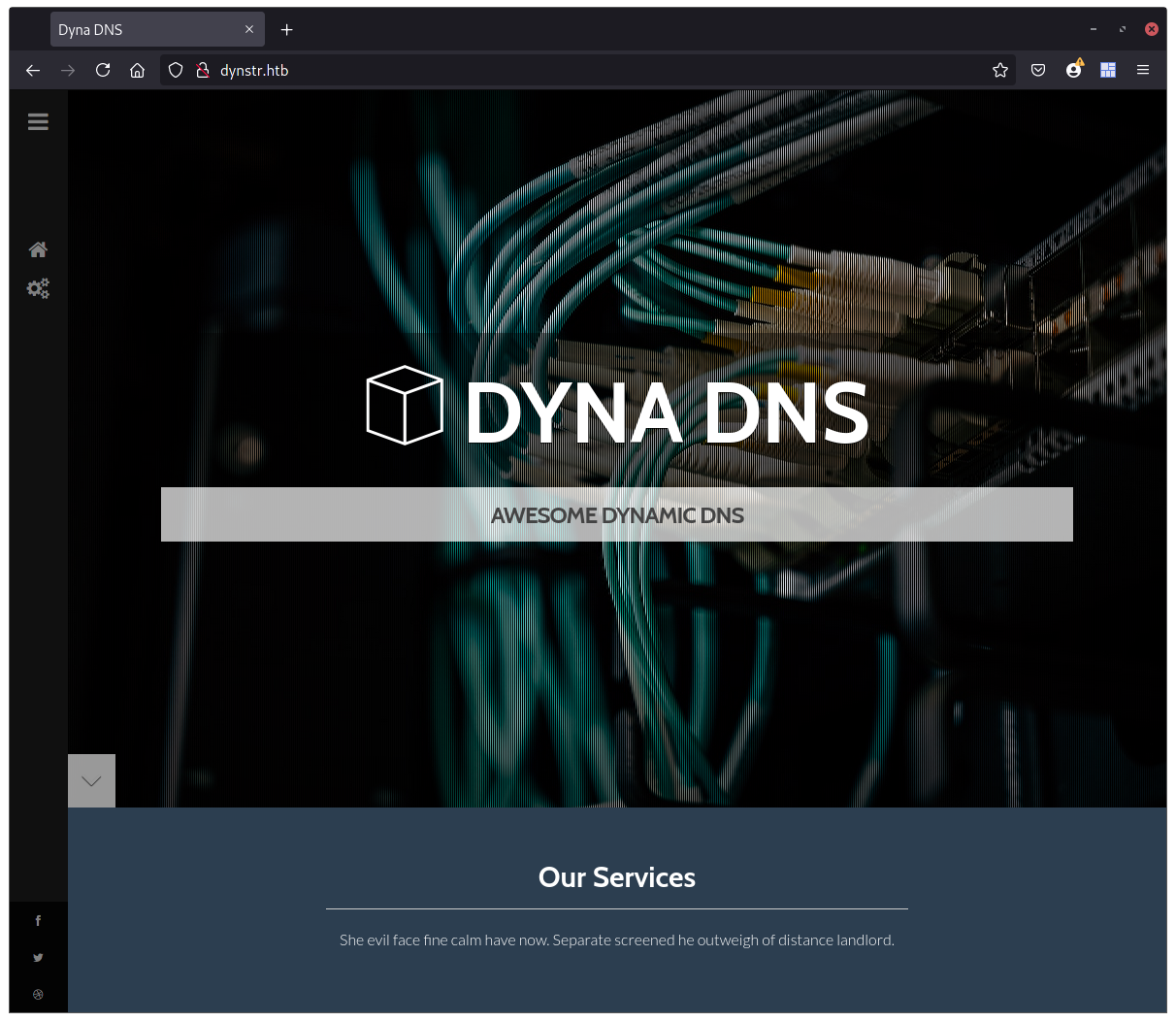
Task: Bookmark this page with the star
Action: click(x=999, y=70)
